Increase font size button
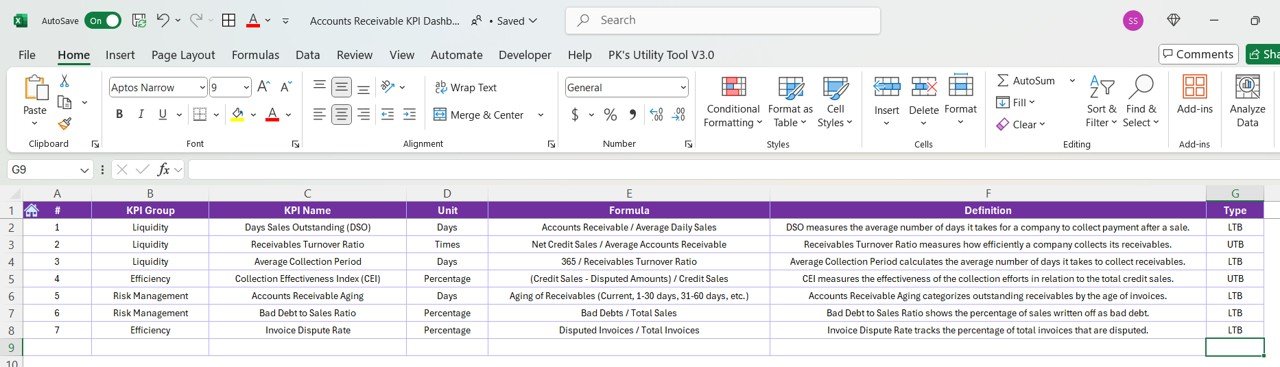The image size is (1280, 367). point(264,87)
